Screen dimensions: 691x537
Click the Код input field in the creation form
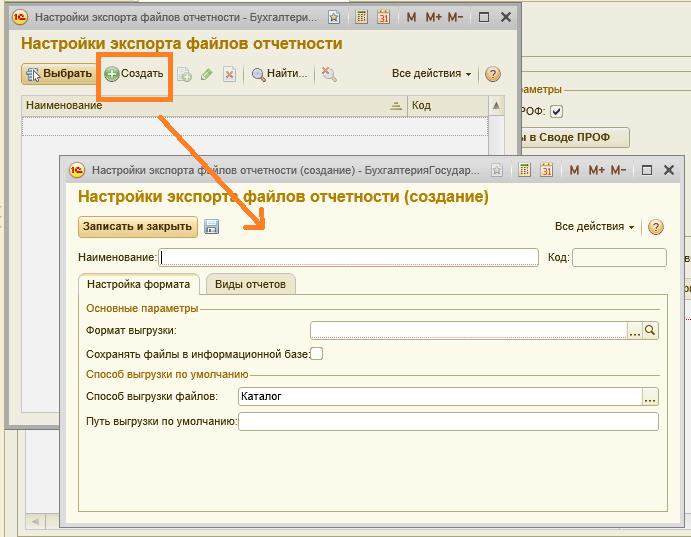coord(619,257)
